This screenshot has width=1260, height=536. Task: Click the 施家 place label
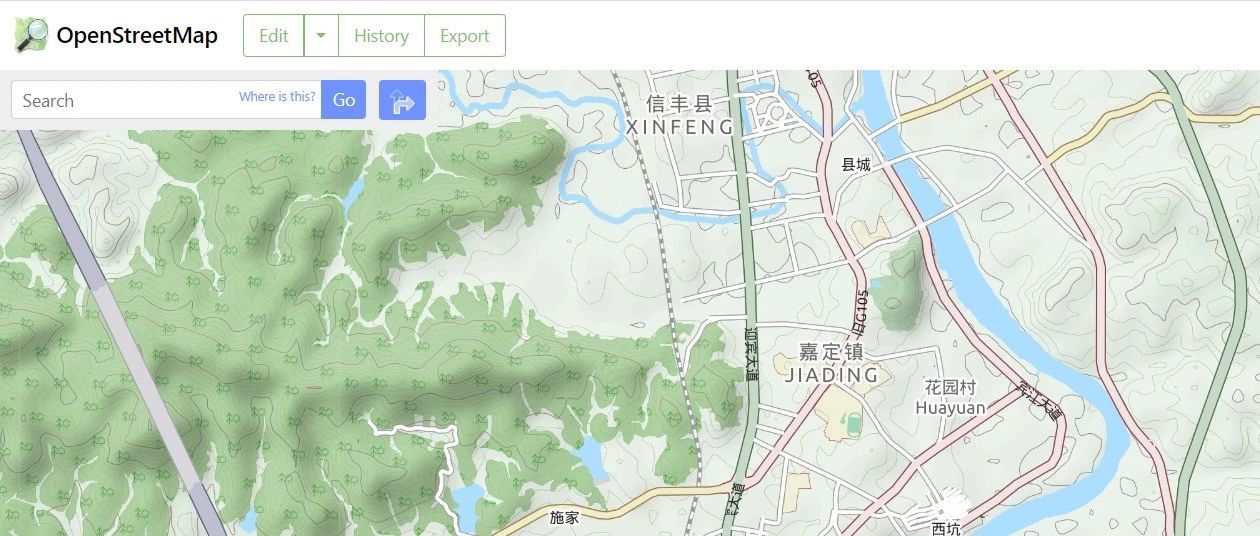565,517
